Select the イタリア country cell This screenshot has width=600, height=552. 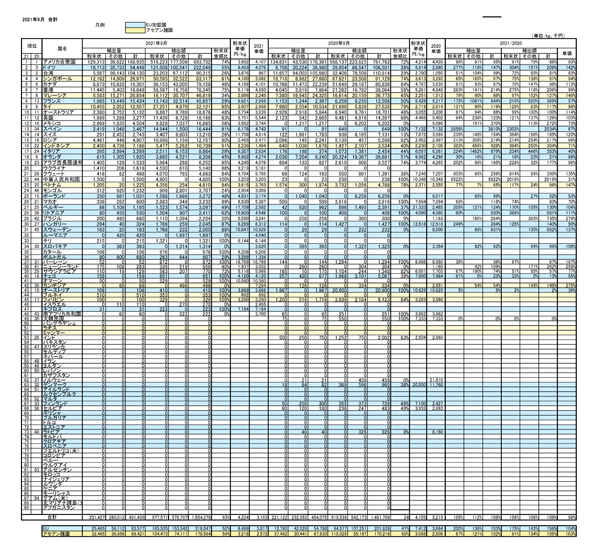(62, 151)
